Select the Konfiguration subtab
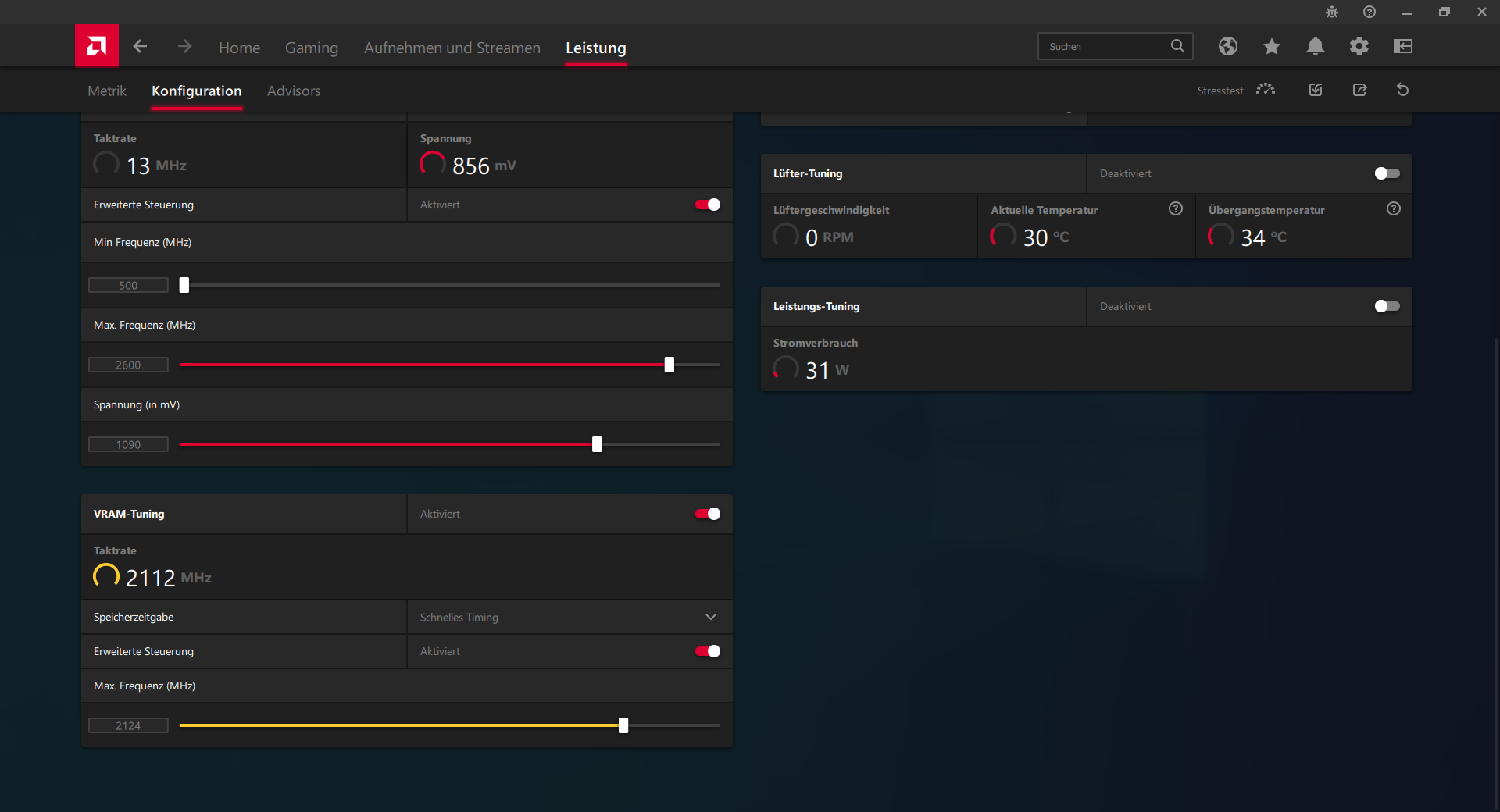This screenshot has width=1500, height=812. tap(197, 91)
